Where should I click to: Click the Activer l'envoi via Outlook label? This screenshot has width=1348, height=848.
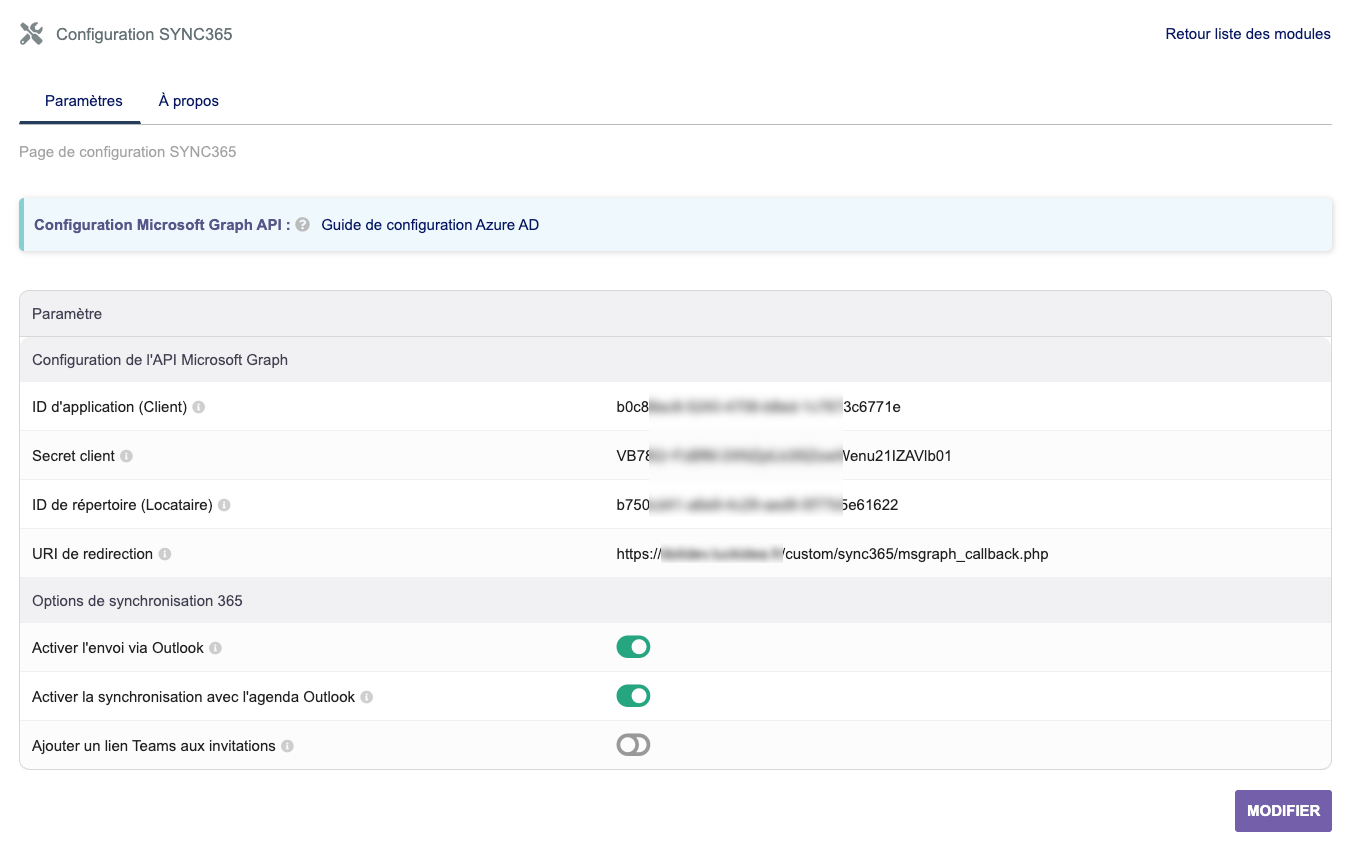point(118,648)
